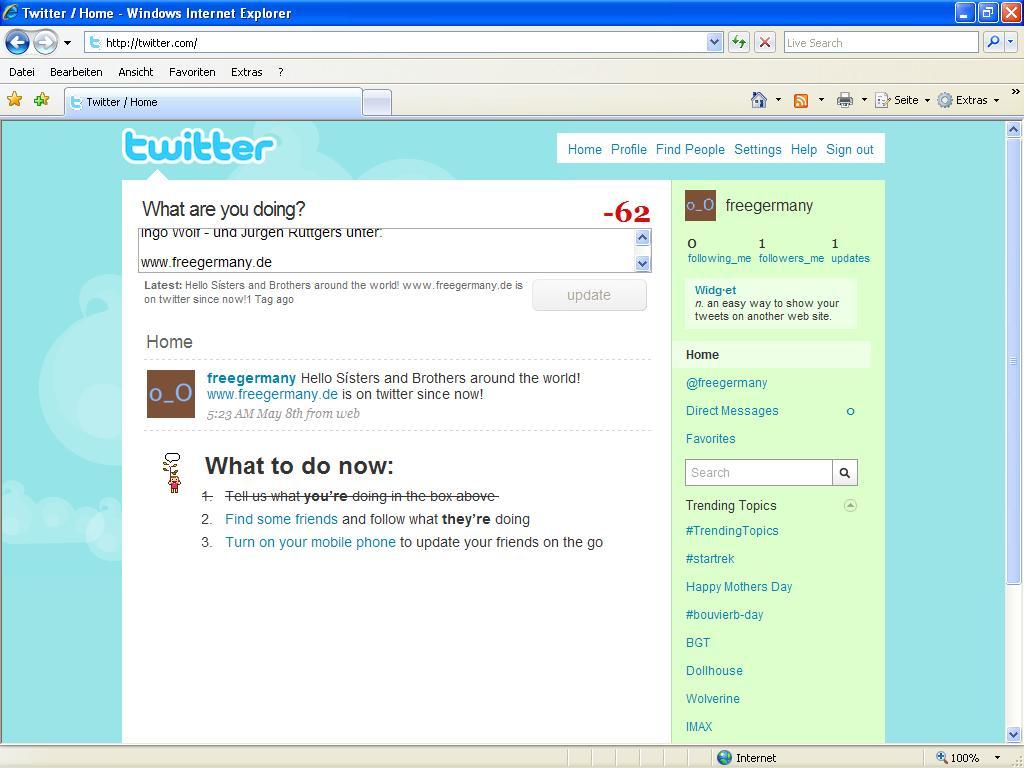Collapse the Trending Topics section arrow

click(x=850, y=505)
